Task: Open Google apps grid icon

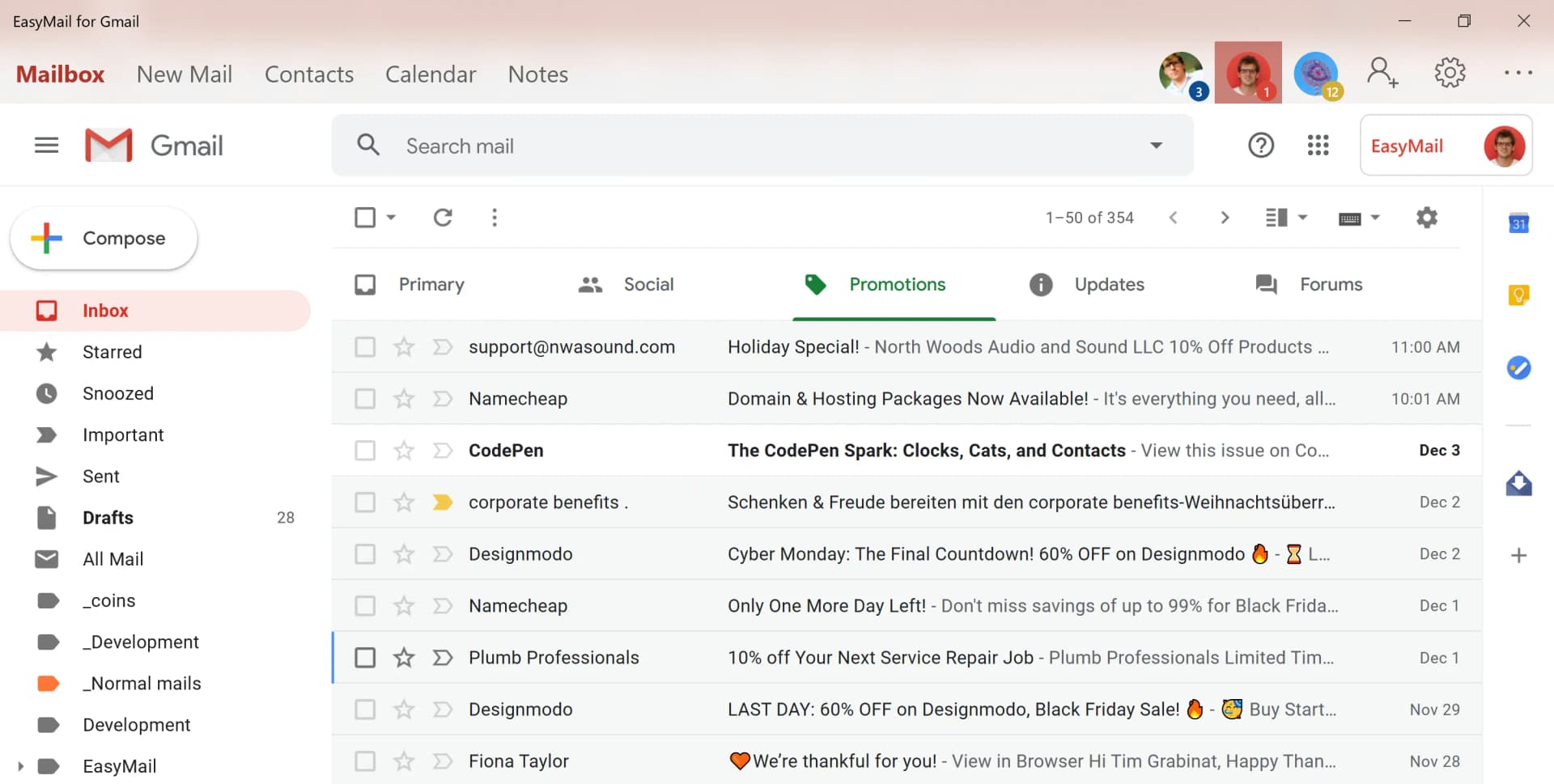Action: 1318,146
